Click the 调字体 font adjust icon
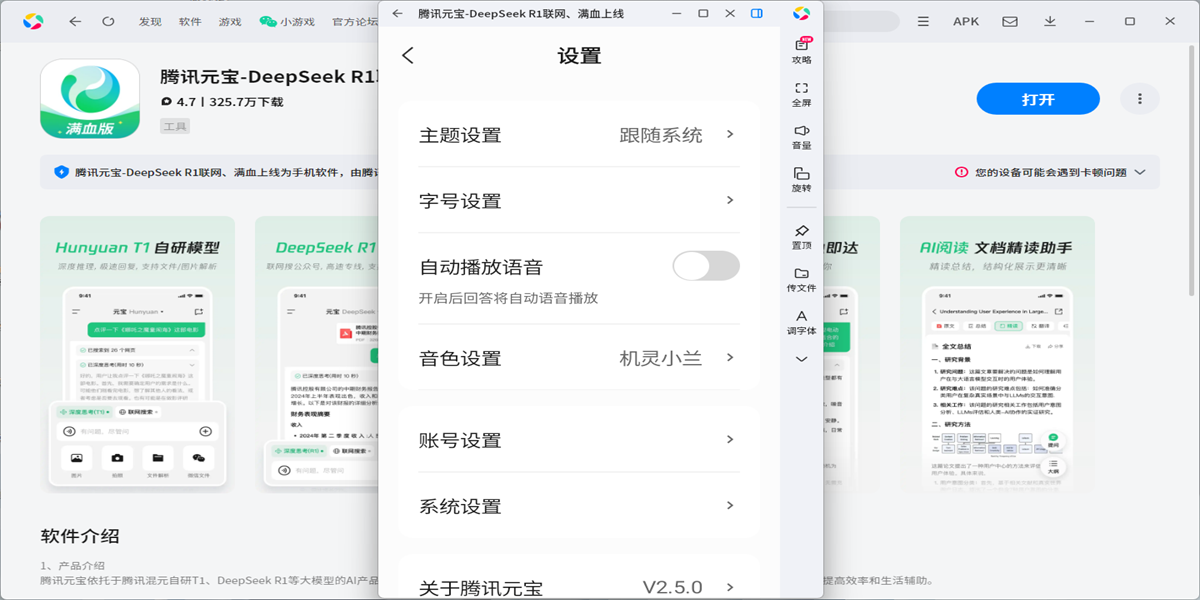This screenshot has height=600, width=1200. point(801,322)
